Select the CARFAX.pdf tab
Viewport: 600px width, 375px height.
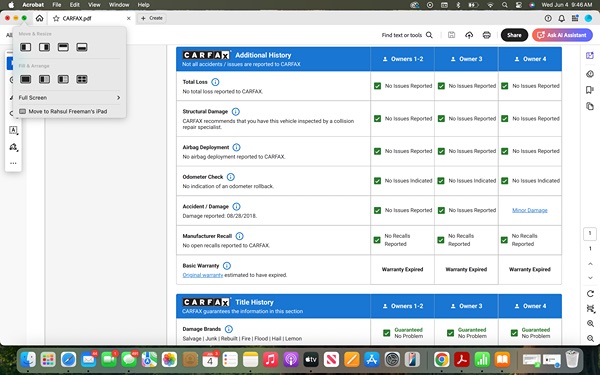click(x=92, y=18)
